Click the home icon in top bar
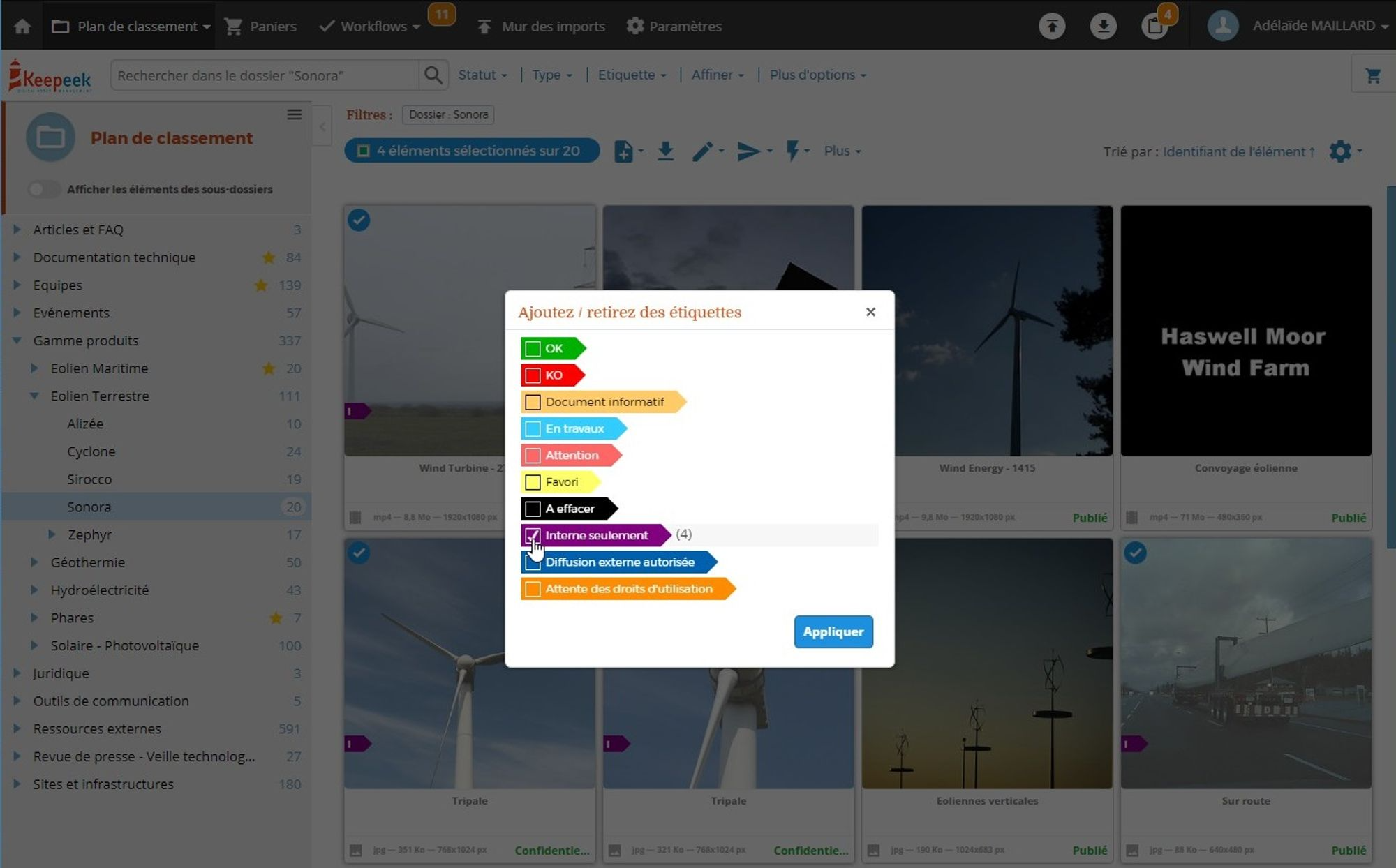1396x868 pixels. (22, 26)
